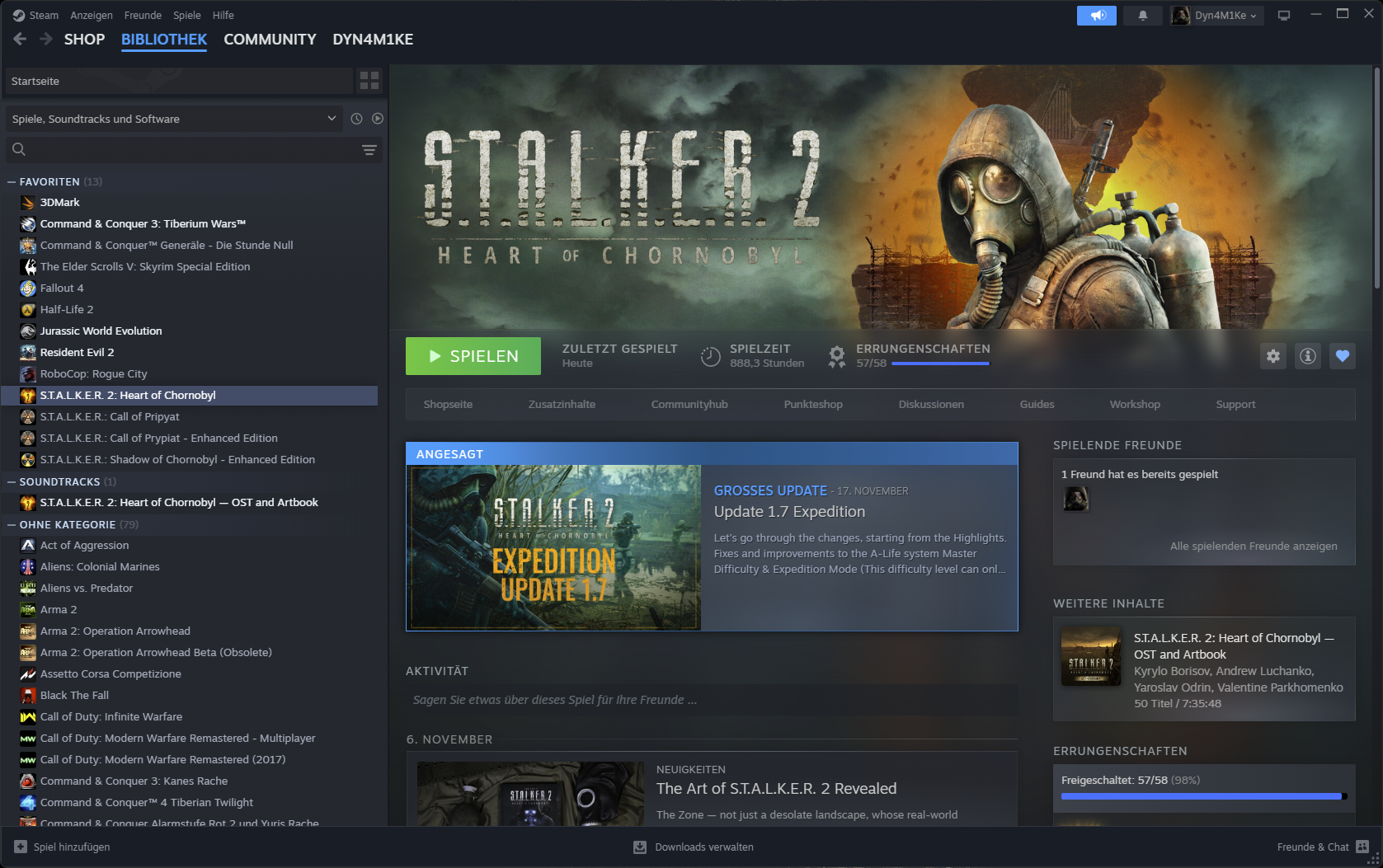Click the downloads manager icon

pyautogui.click(x=640, y=847)
